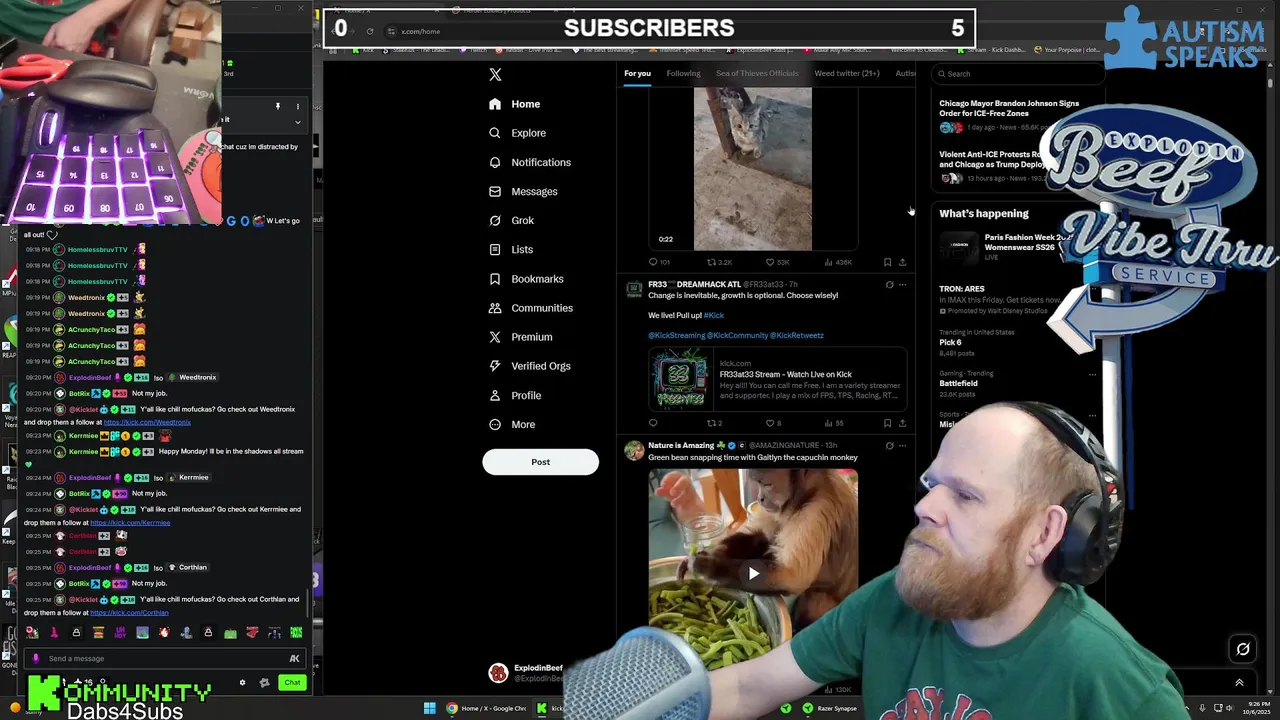1280x720 pixels.
Task: Open Verified Orgs in the sidebar
Action: click(x=529, y=366)
